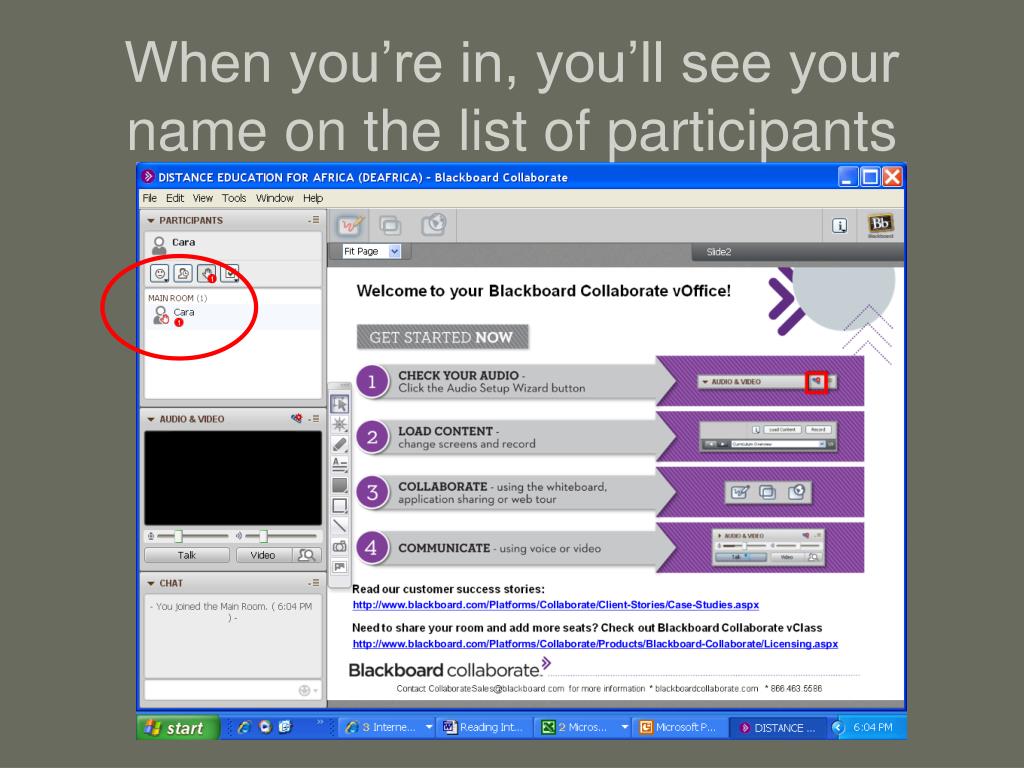Switch to Application Sharing mode icon
This screenshot has height=768, width=1024.
pyautogui.click(x=391, y=225)
